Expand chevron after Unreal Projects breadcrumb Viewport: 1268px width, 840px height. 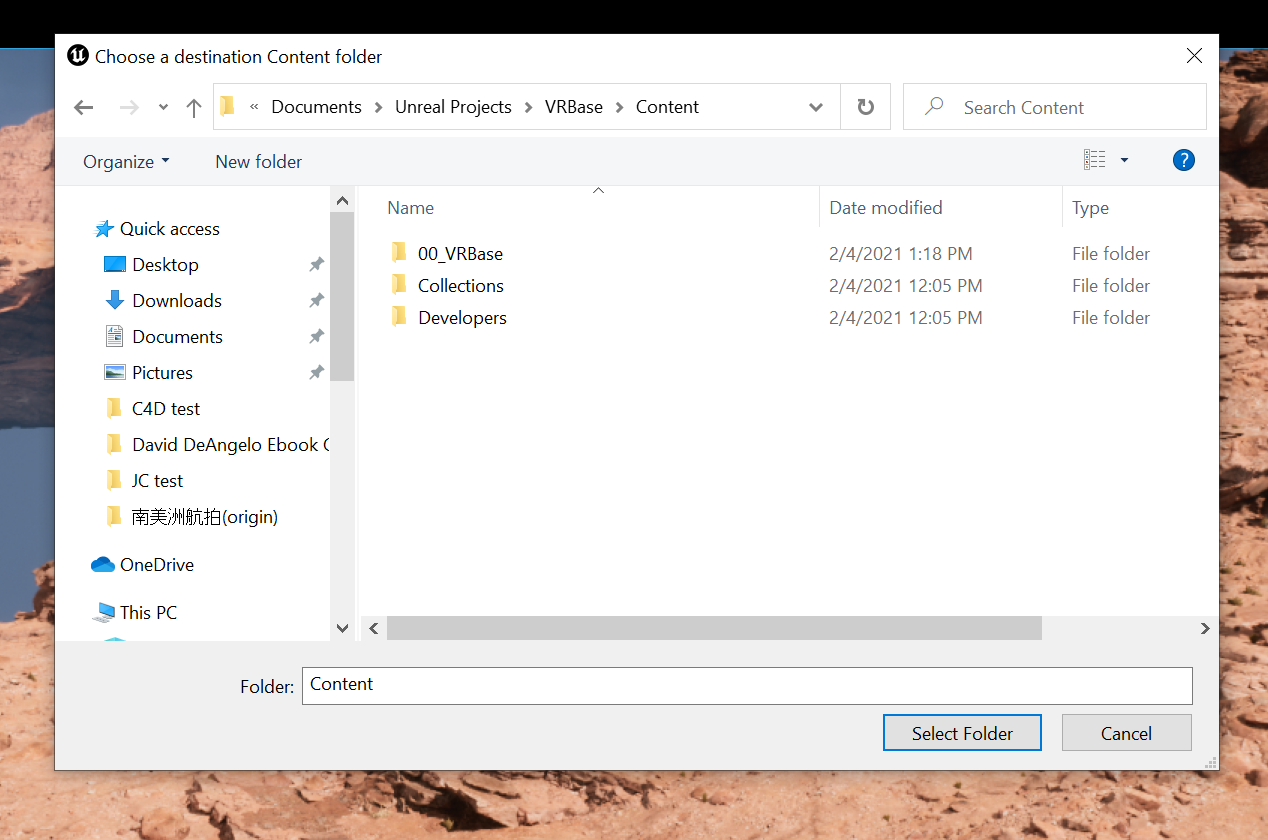pyautogui.click(x=529, y=107)
